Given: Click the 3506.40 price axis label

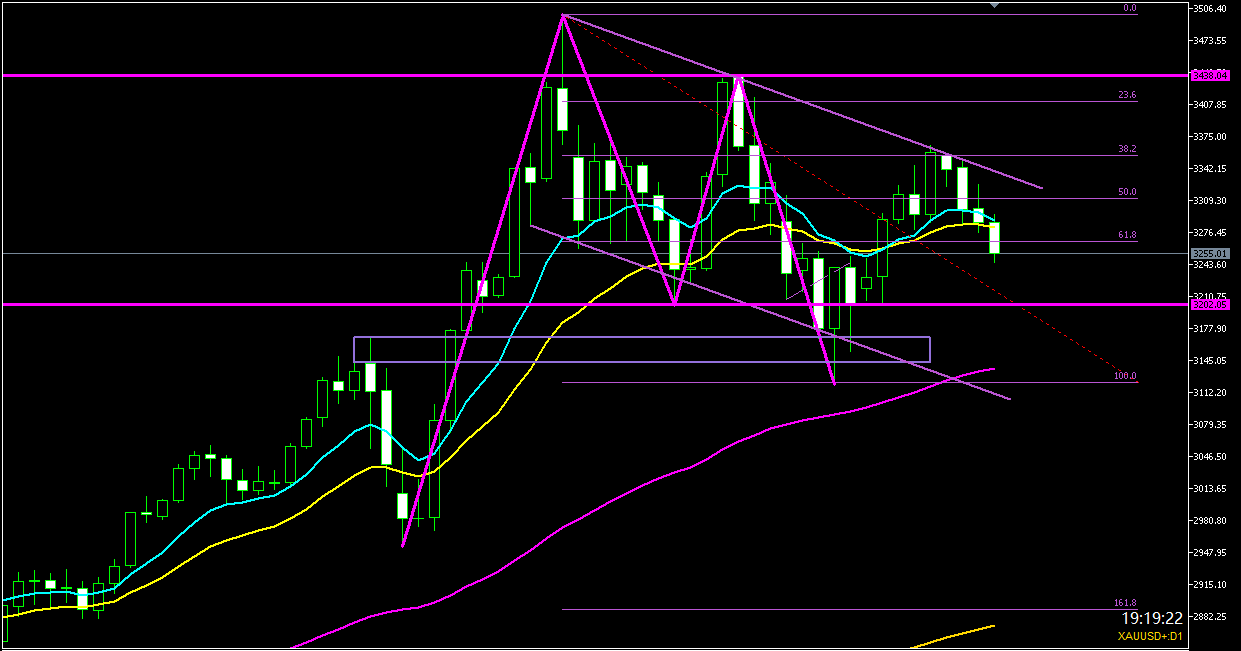Looking at the screenshot, I should [1211, 9].
